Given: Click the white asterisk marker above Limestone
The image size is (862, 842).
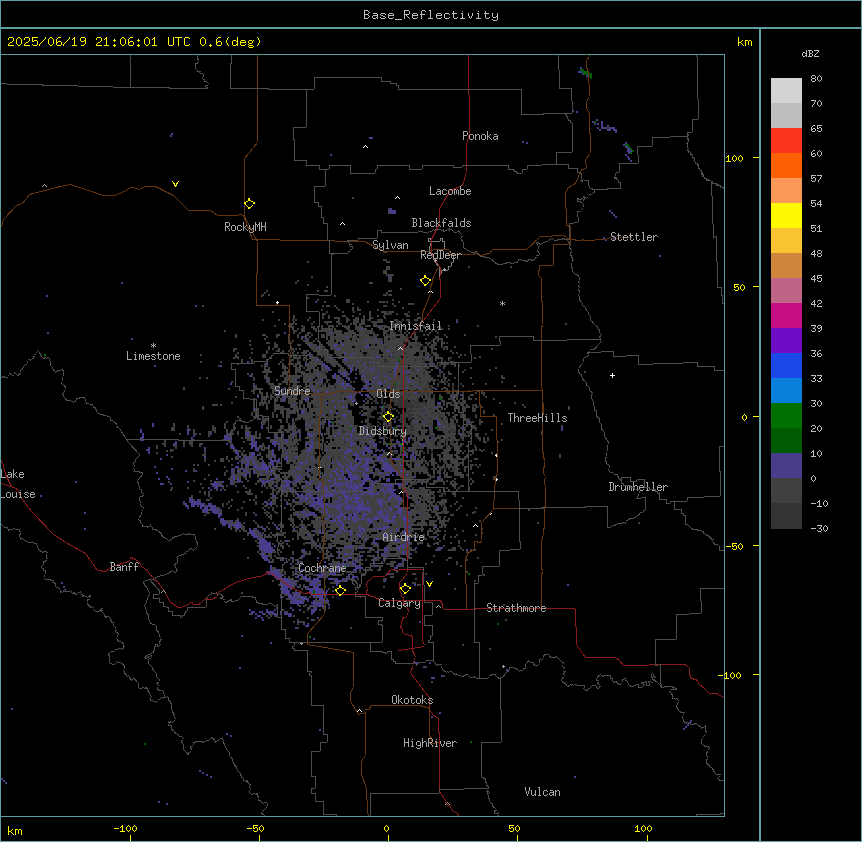Looking at the screenshot, I should tap(153, 346).
